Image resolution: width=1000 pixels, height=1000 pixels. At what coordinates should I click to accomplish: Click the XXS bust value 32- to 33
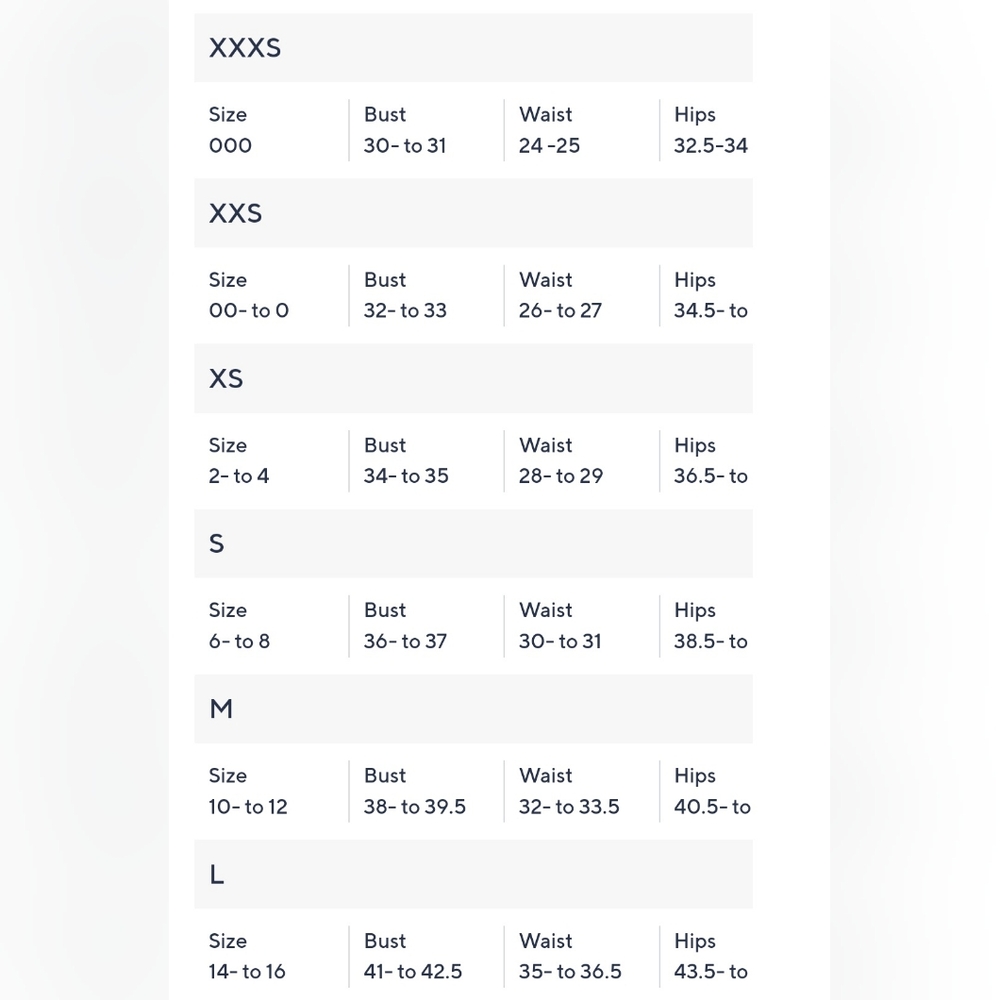405,311
